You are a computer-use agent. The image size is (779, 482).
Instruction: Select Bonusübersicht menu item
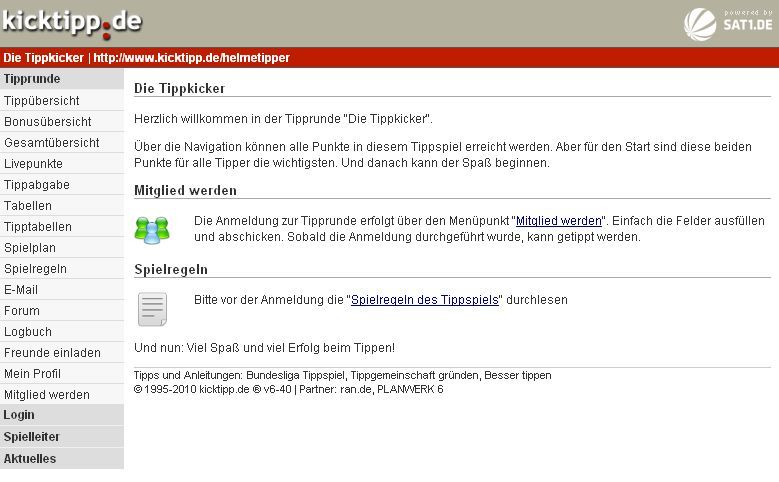47,122
